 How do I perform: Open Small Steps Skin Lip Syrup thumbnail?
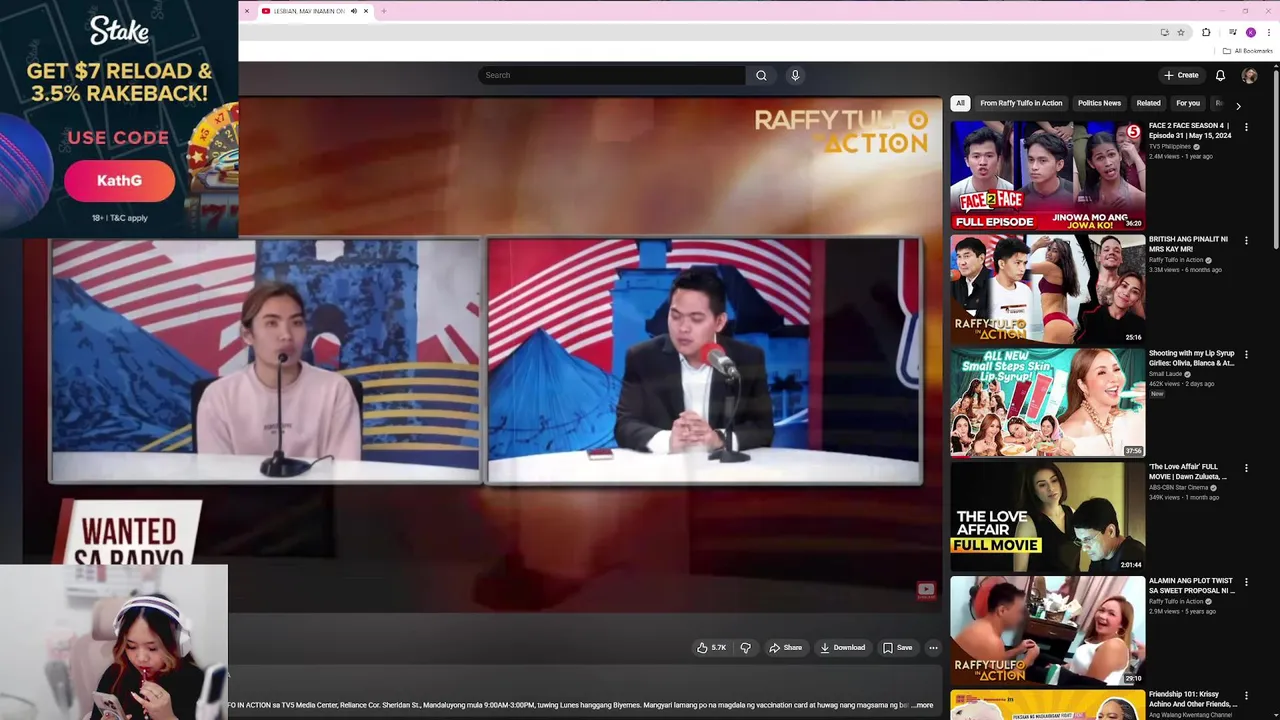tap(1047, 403)
